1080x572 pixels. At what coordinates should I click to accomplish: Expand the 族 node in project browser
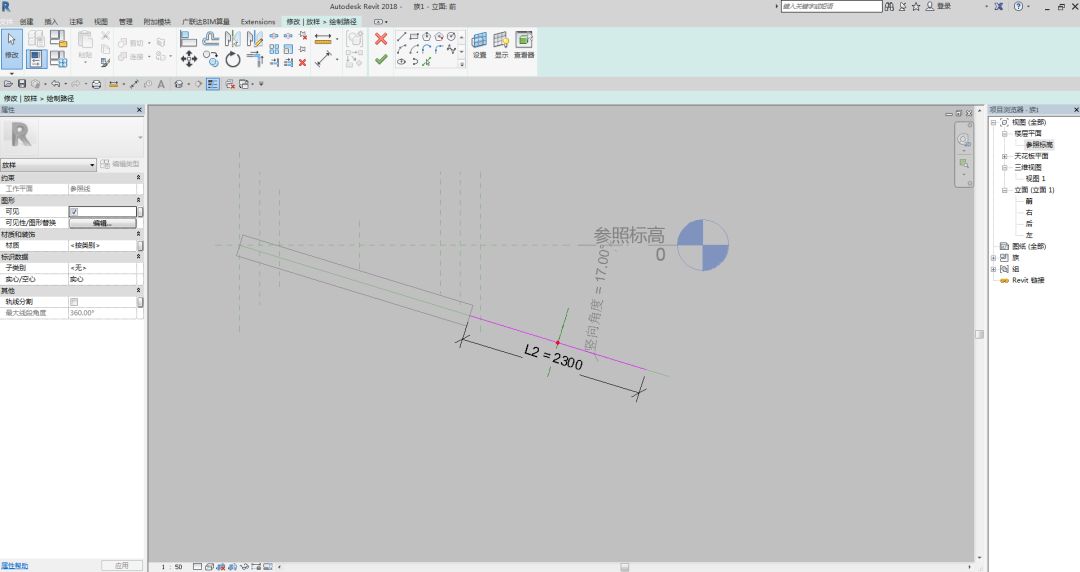tap(993, 258)
